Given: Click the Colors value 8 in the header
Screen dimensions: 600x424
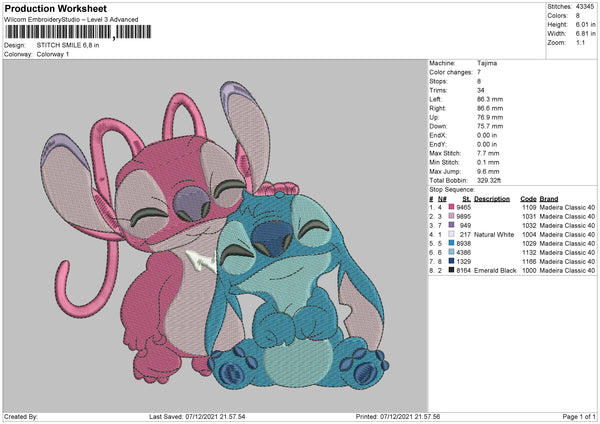Looking at the screenshot, I should coord(578,16).
